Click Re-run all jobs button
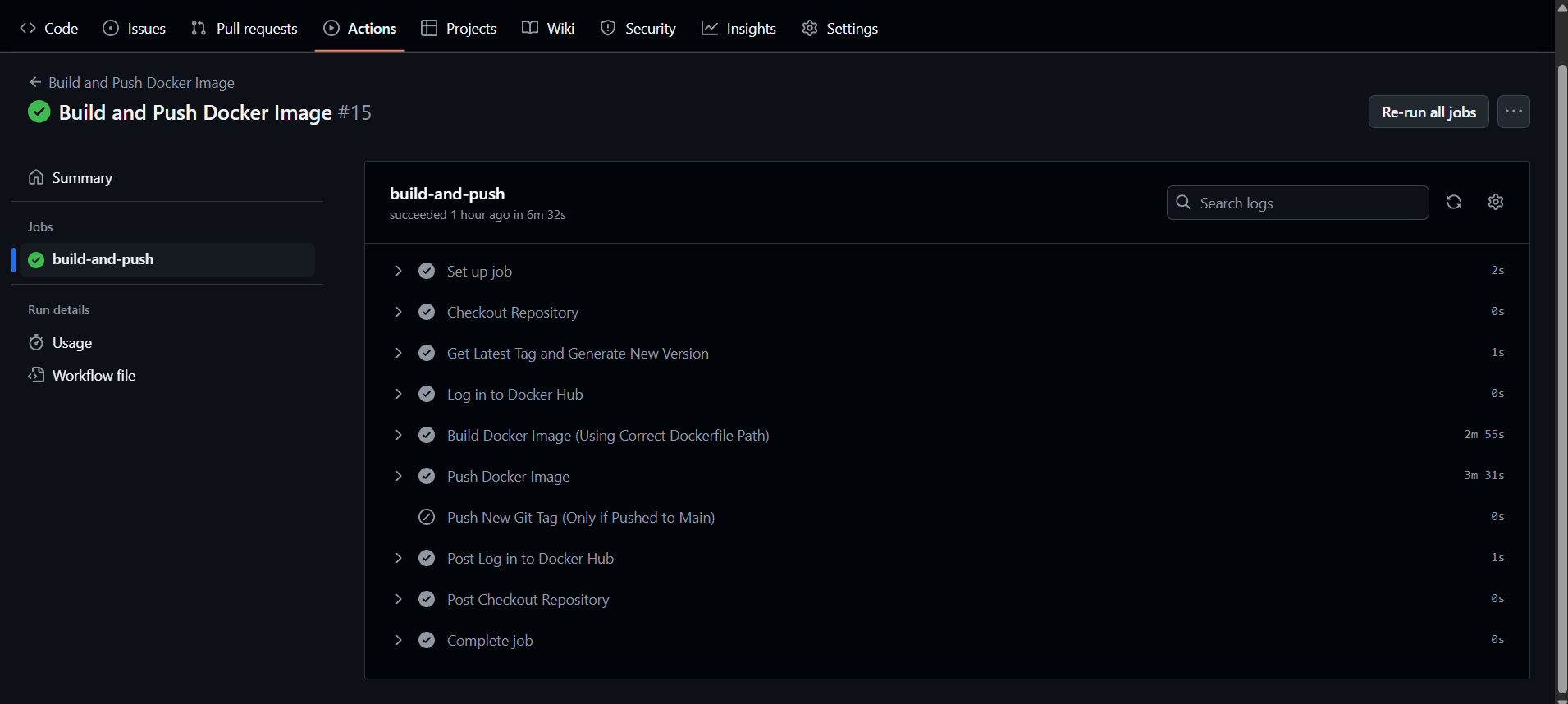The width and height of the screenshot is (1568, 704). pos(1429,112)
